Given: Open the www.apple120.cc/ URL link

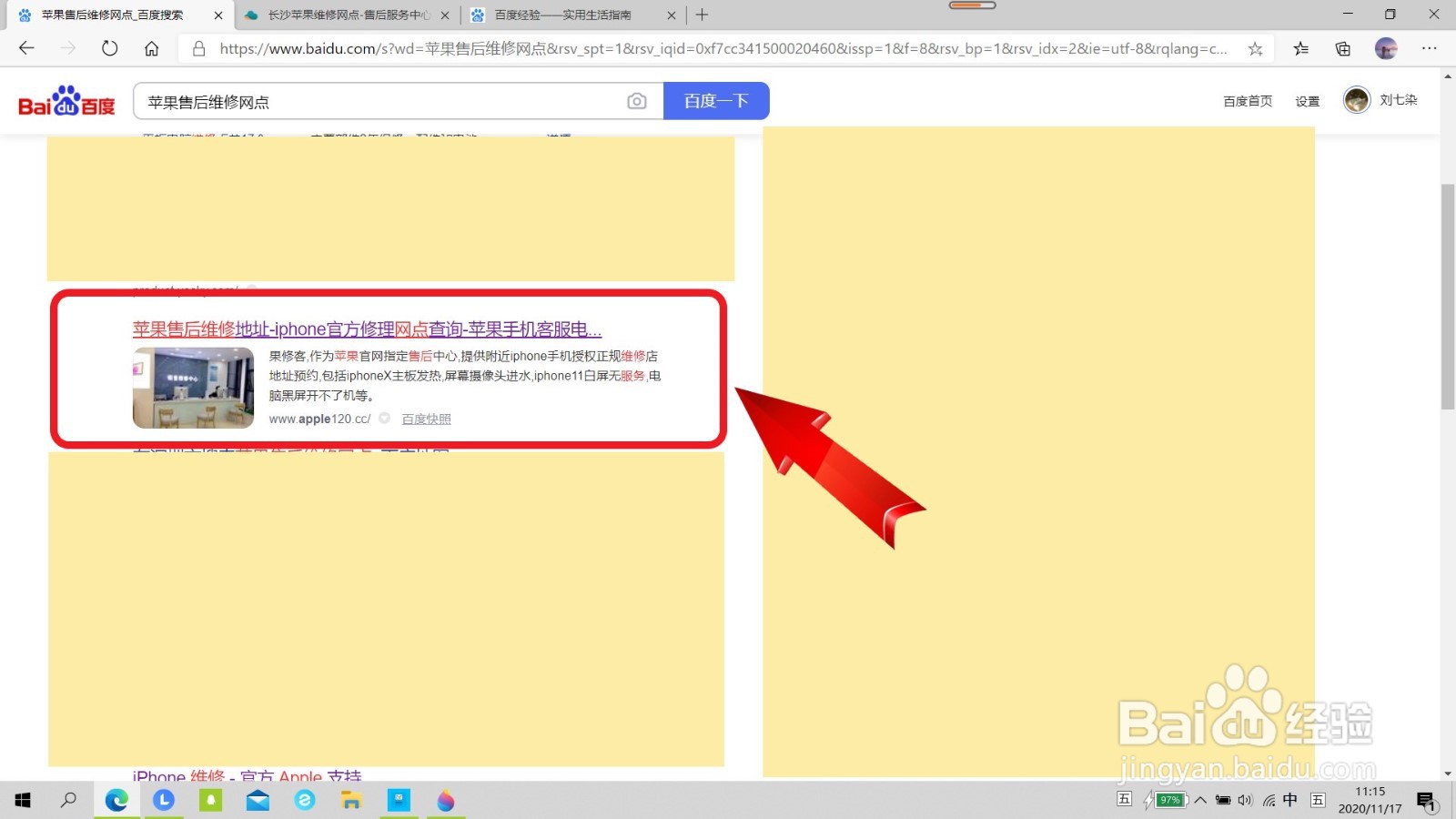Looking at the screenshot, I should pos(320,419).
